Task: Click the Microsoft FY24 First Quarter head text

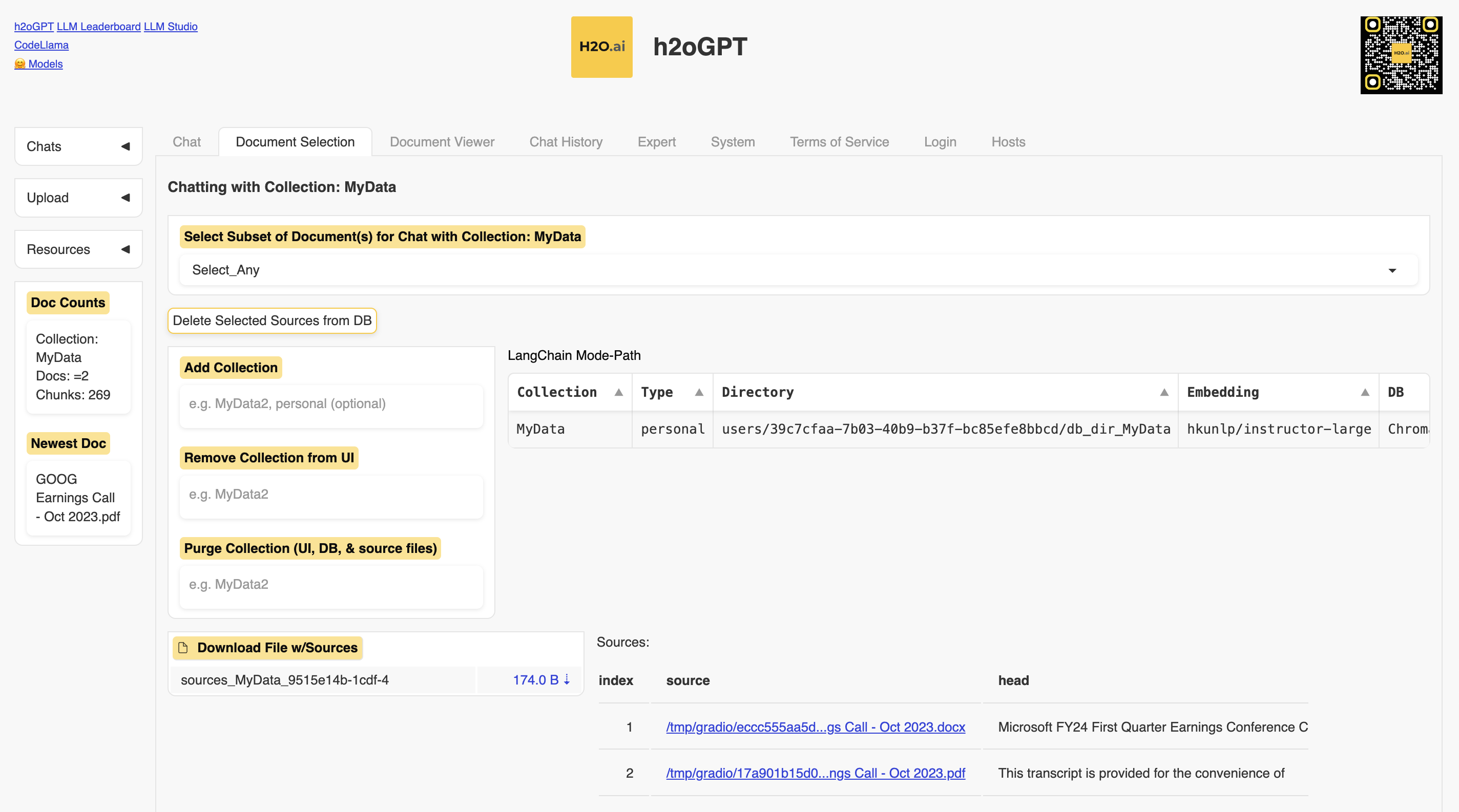Action: pos(1153,727)
